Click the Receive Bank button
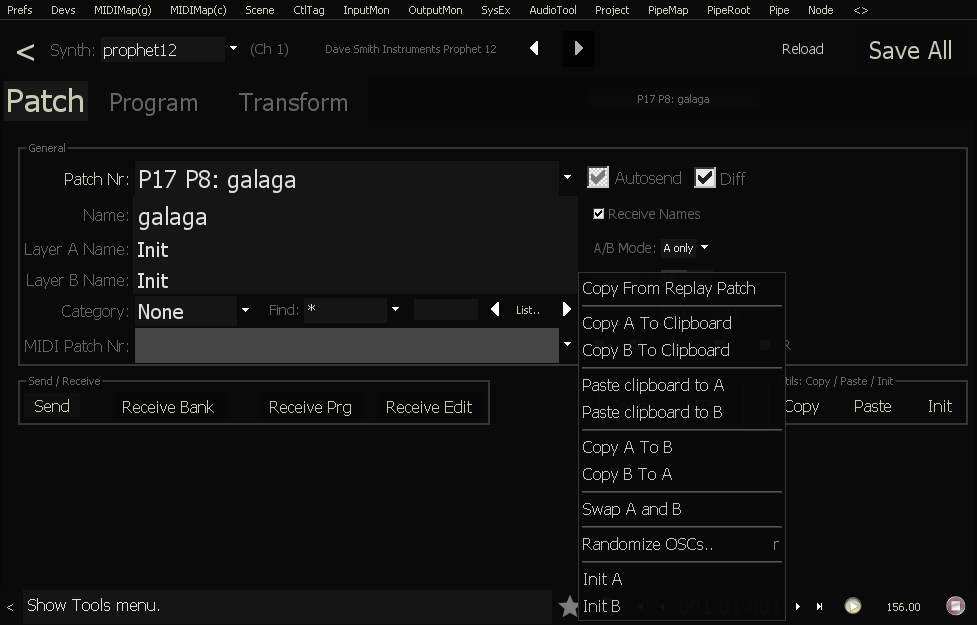This screenshot has width=977, height=625. [168, 407]
